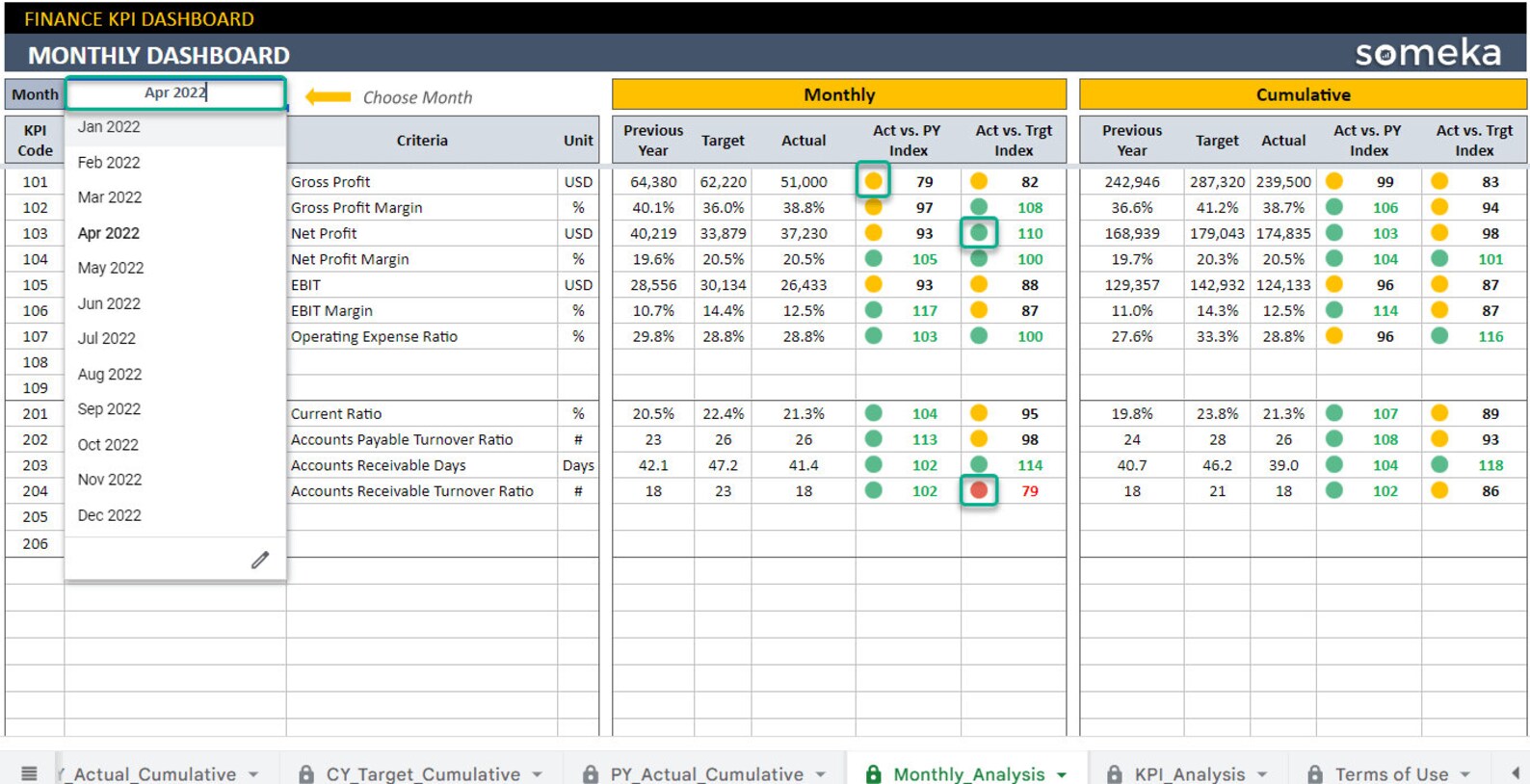Screen dimensions: 1530x784
Task: Click Gross Profit's cumulative Act vs. PY yellow indicator
Action: [x=1334, y=181]
